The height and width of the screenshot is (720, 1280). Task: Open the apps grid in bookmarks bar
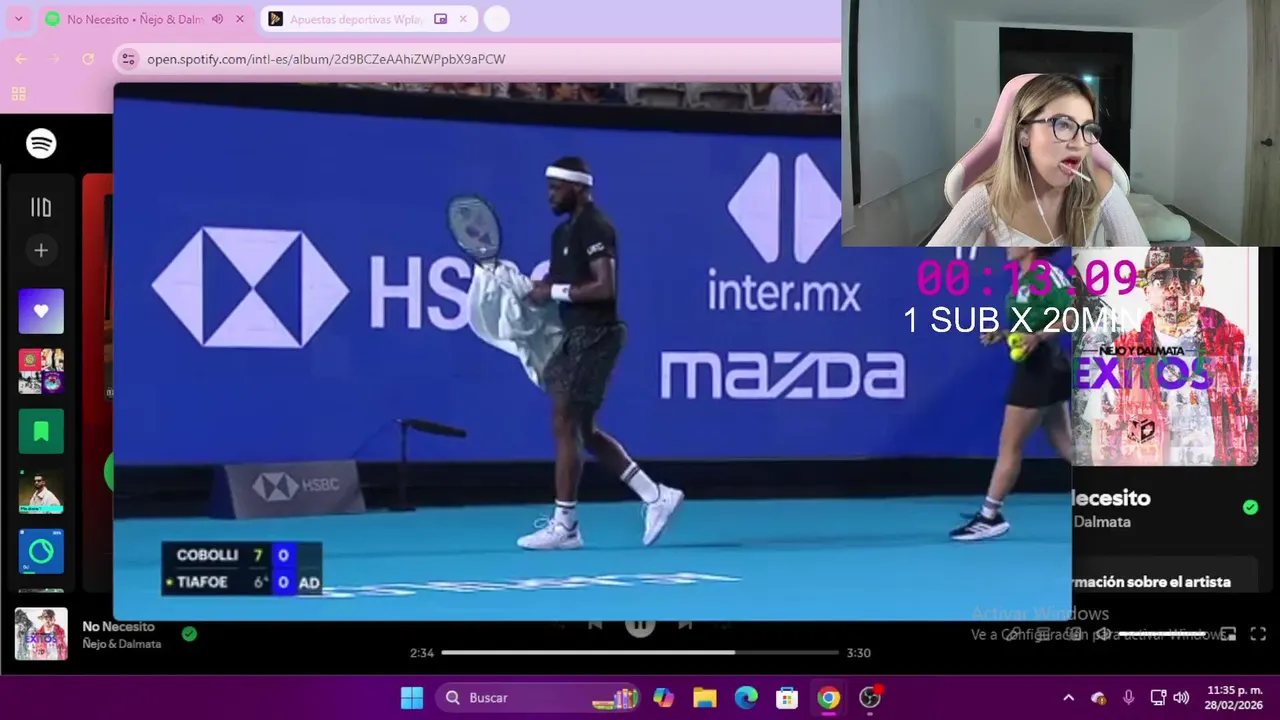pyautogui.click(x=18, y=94)
